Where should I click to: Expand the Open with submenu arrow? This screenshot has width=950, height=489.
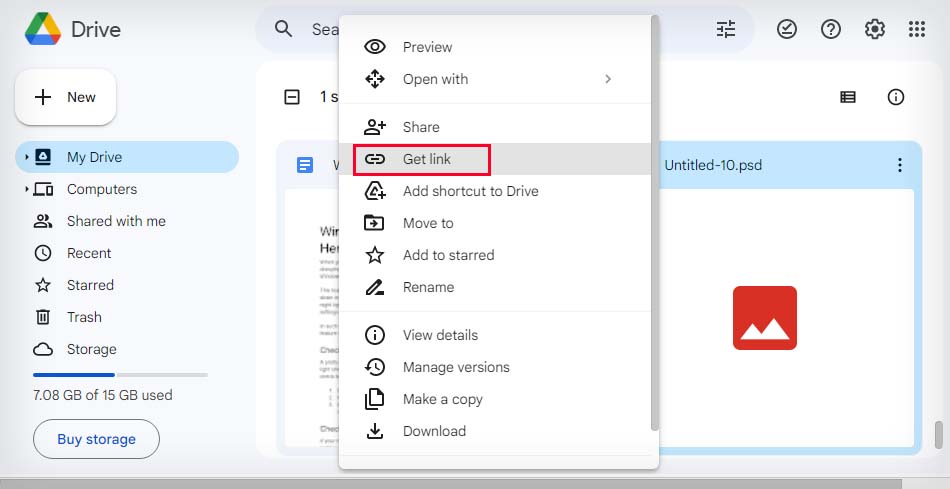pyautogui.click(x=608, y=79)
